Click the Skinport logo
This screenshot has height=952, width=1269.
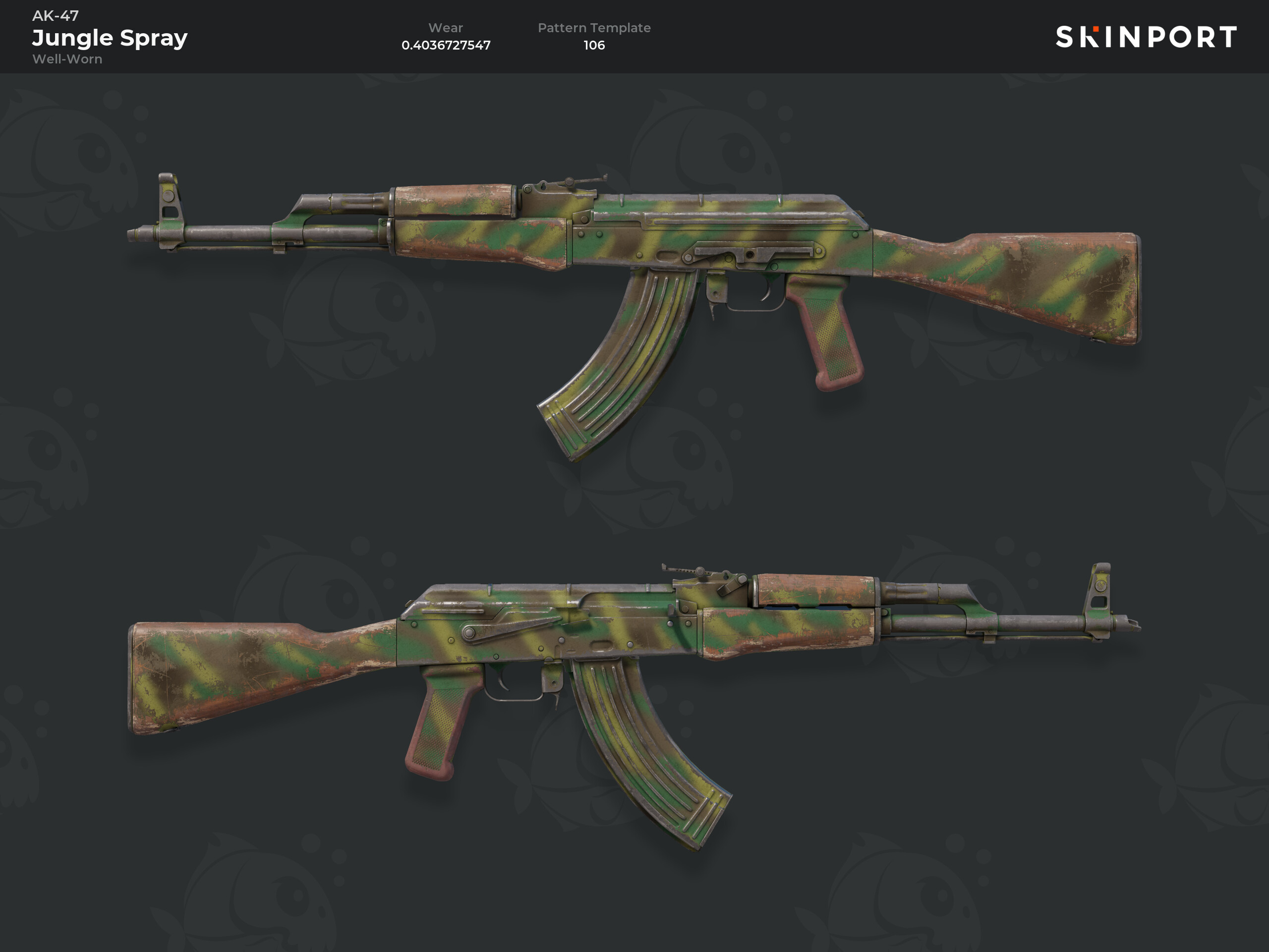pos(1146,37)
